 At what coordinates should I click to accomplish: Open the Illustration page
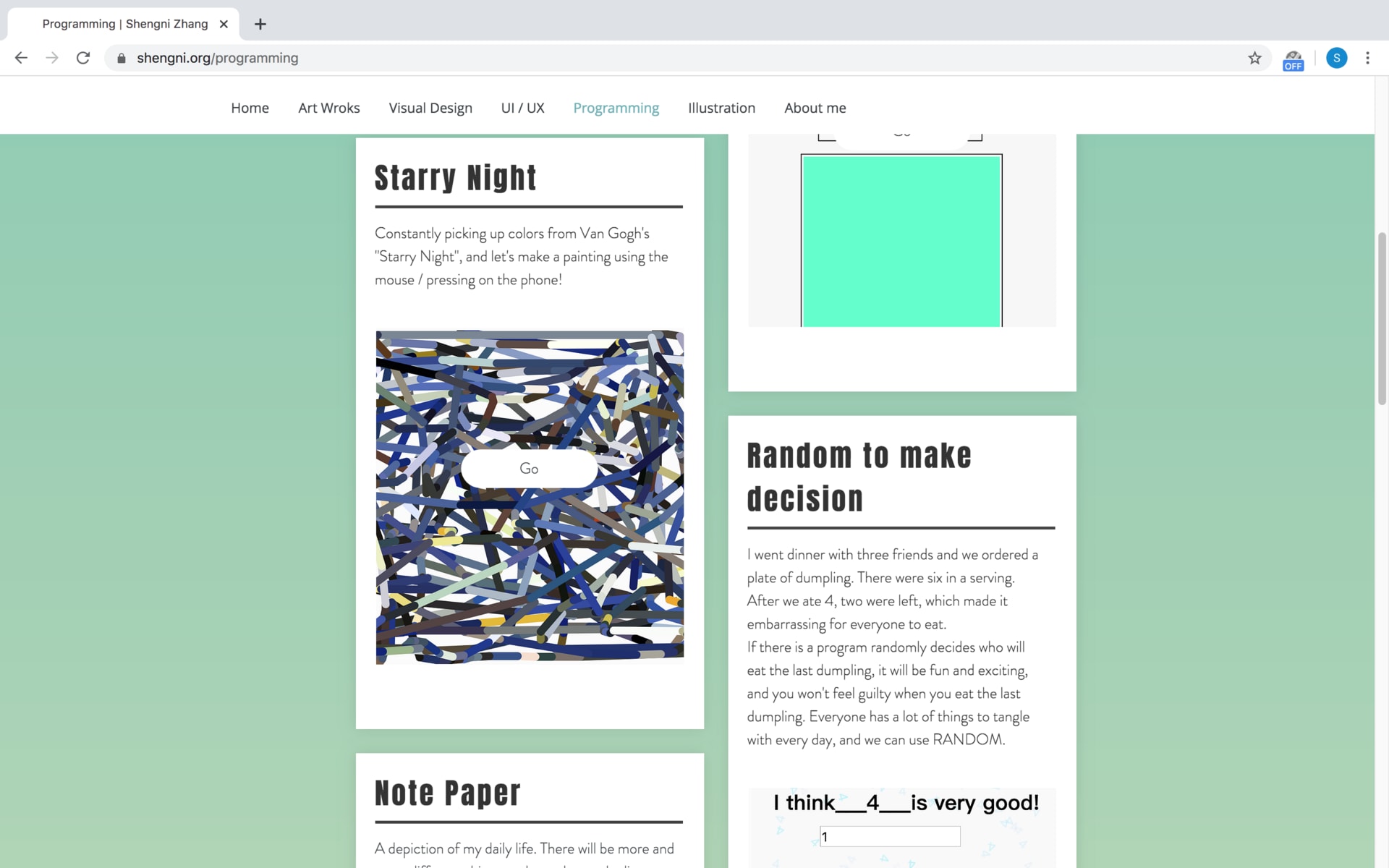pos(721,108)
